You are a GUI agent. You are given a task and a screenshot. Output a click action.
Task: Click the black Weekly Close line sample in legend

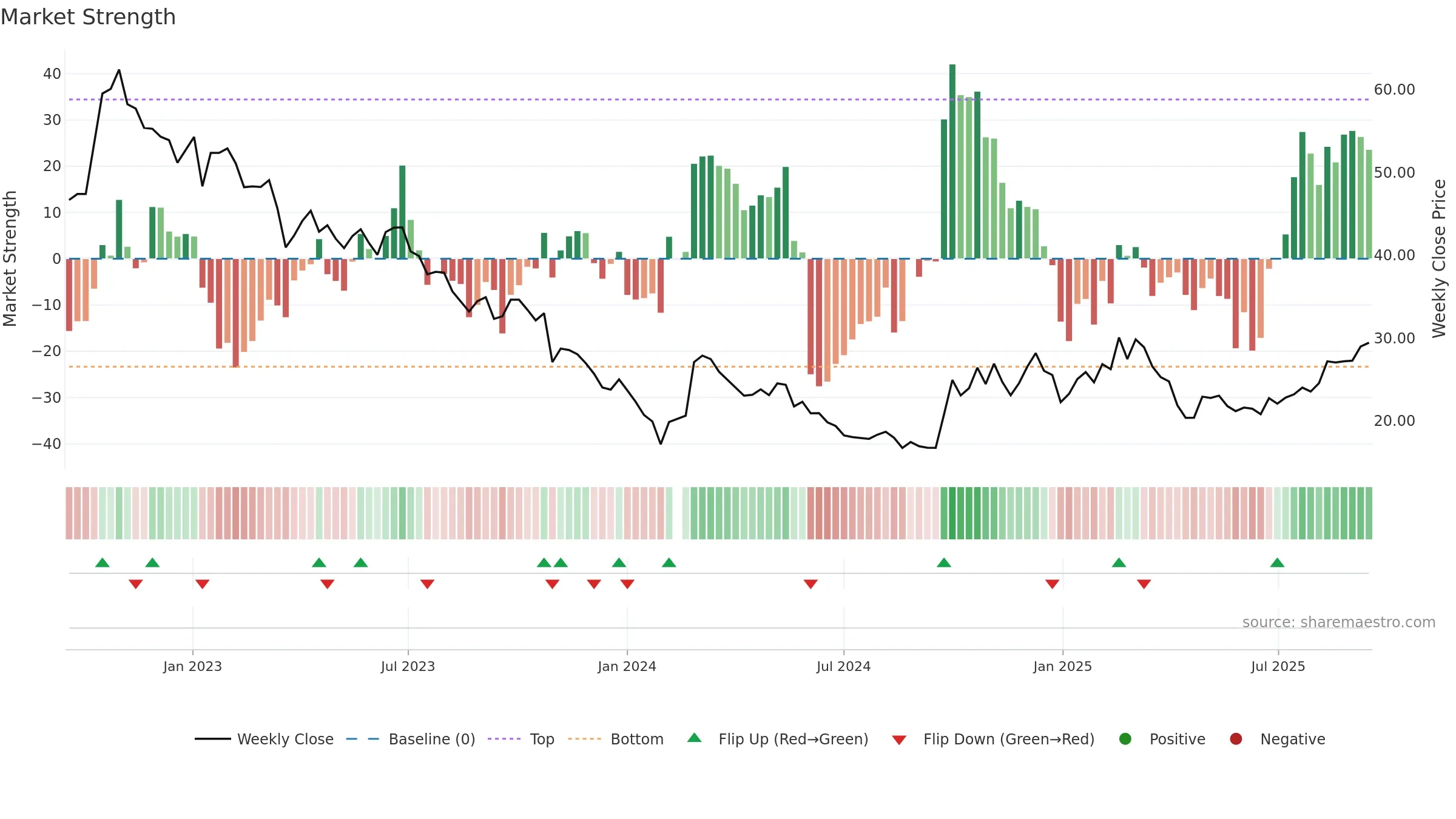tap(213, 739)
